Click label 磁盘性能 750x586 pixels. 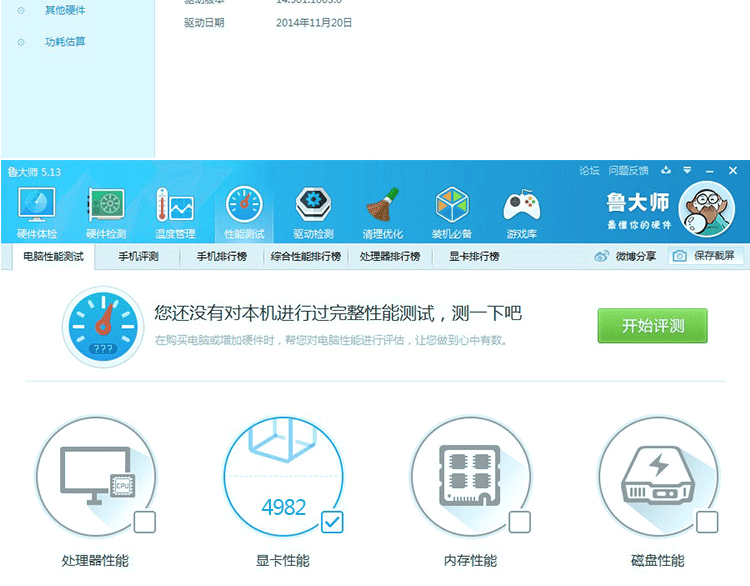[658, 561]
